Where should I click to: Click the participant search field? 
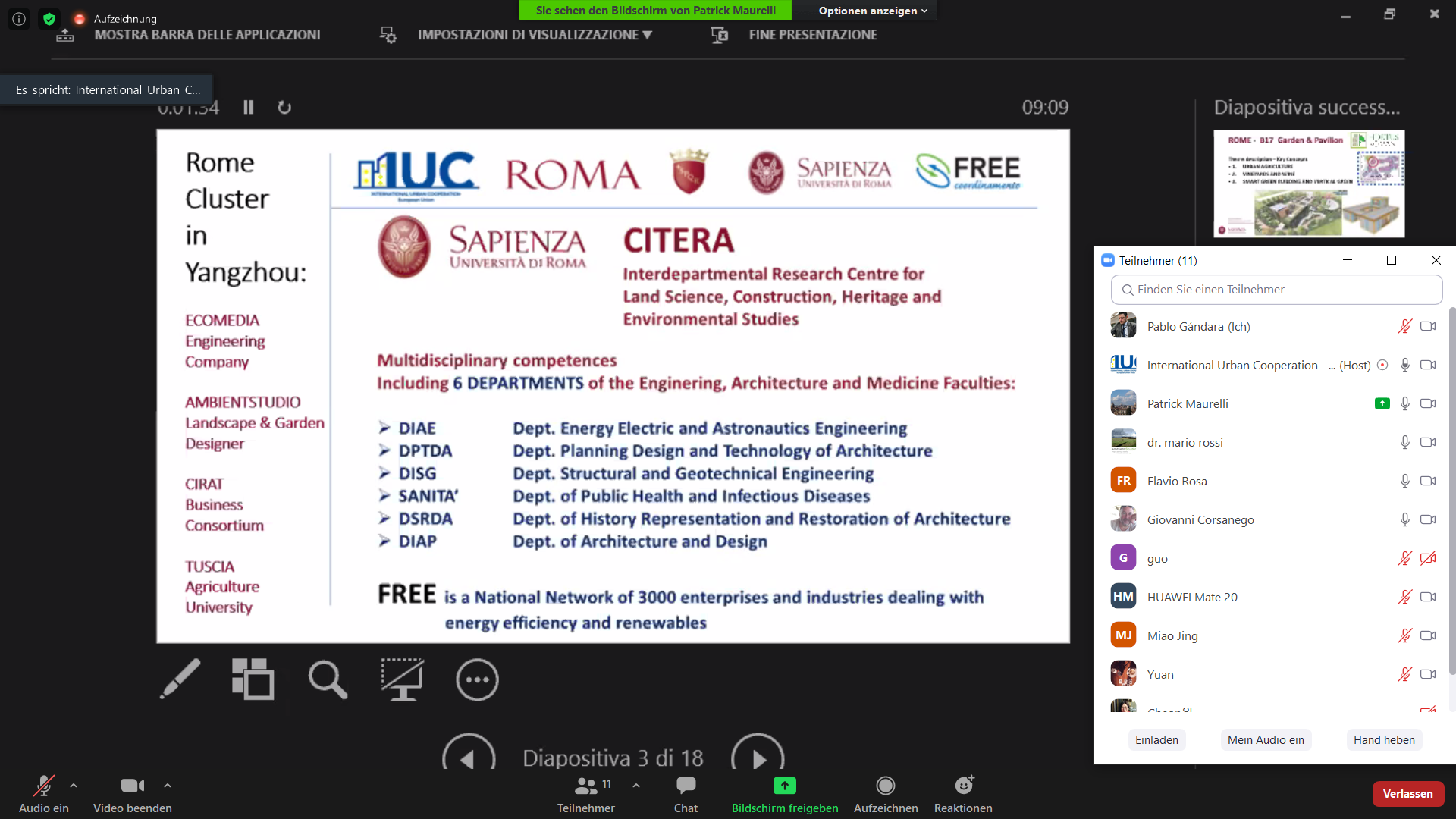[x=1276, y=290]
